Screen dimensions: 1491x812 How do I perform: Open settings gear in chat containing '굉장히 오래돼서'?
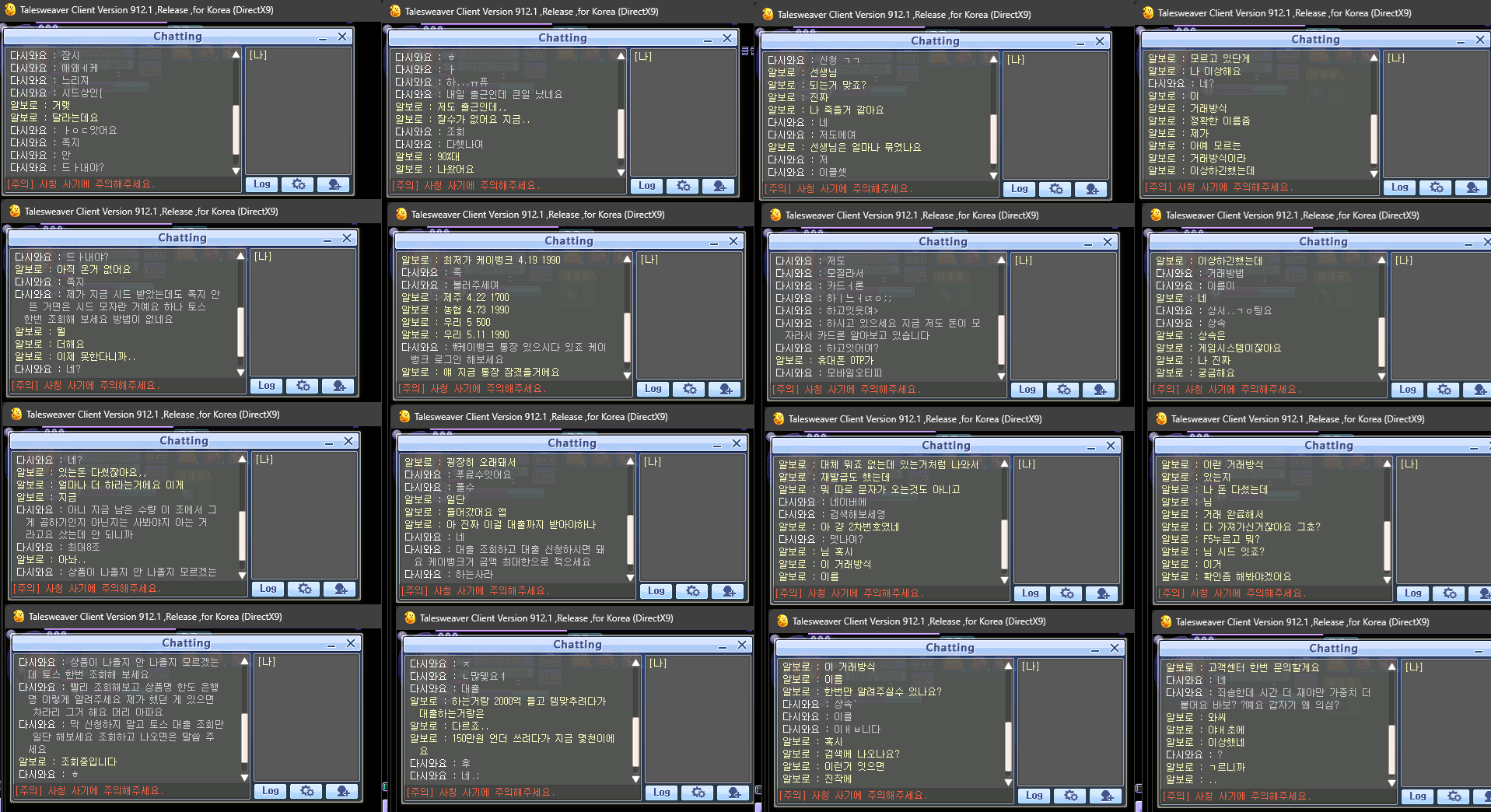(692, 591)
